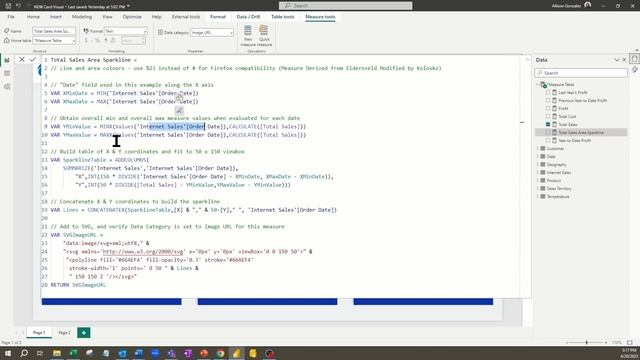Open Chrome from the taskbar
This screenshot has height=360, width=640.
[220, 353]
